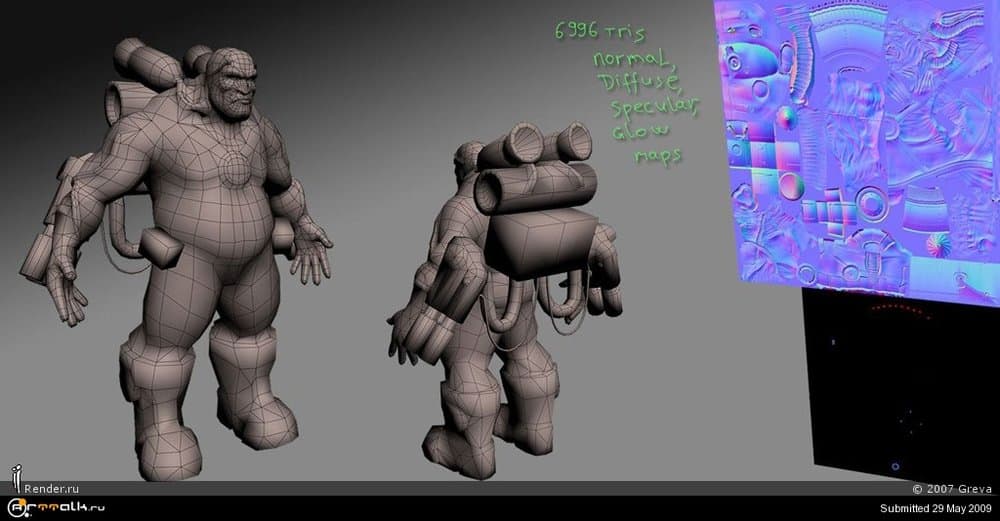The image size is (1000, 521).
Task: Click the handwritten "Glow maps" text
Action: point(650,143)
